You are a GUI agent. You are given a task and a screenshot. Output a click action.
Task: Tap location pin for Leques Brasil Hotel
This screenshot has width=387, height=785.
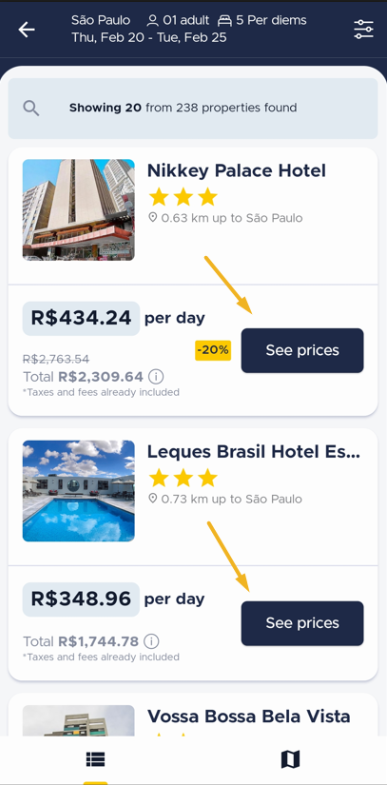[x=153, y=499]
